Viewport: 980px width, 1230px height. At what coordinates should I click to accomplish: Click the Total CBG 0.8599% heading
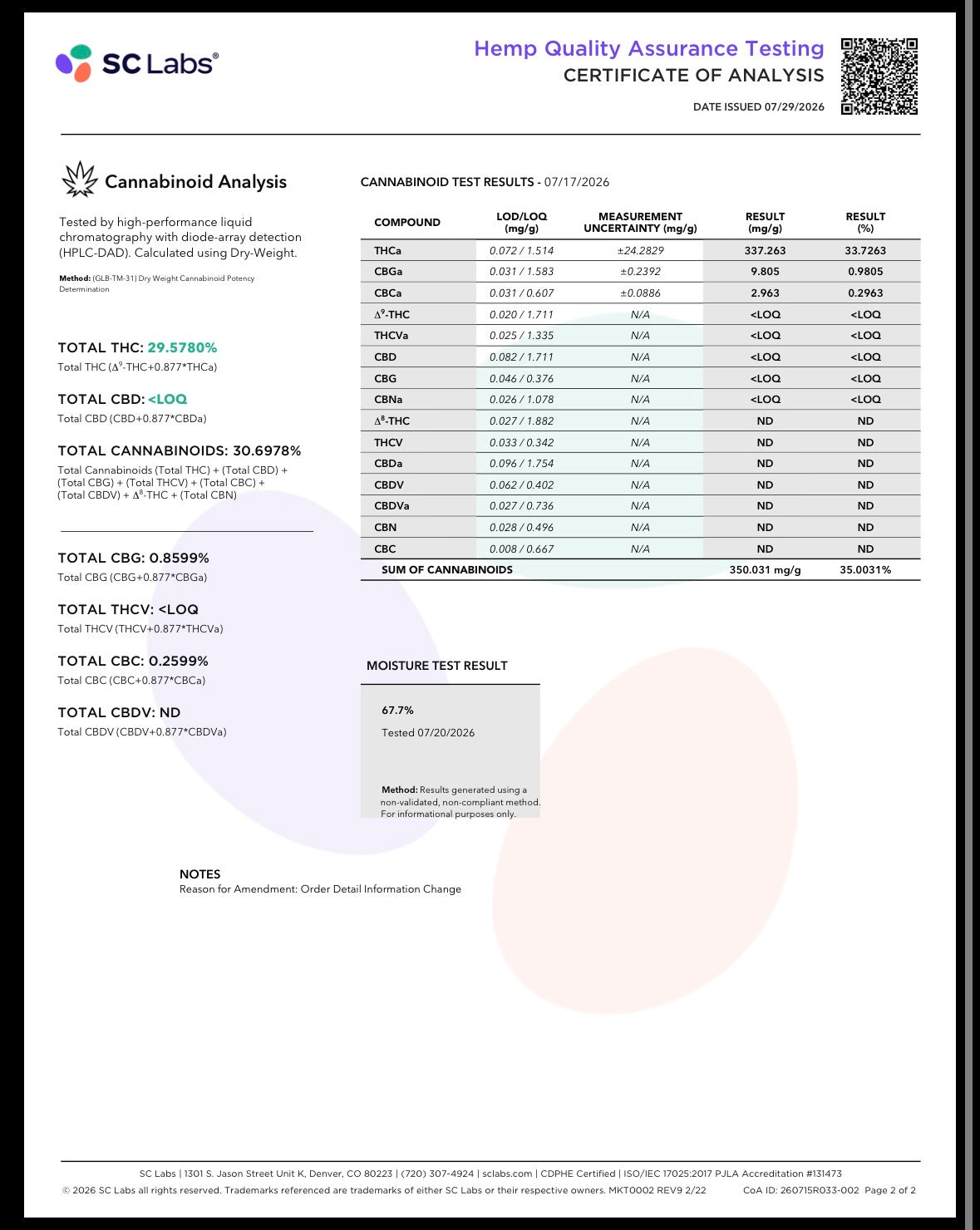click(x=133, y=558)
